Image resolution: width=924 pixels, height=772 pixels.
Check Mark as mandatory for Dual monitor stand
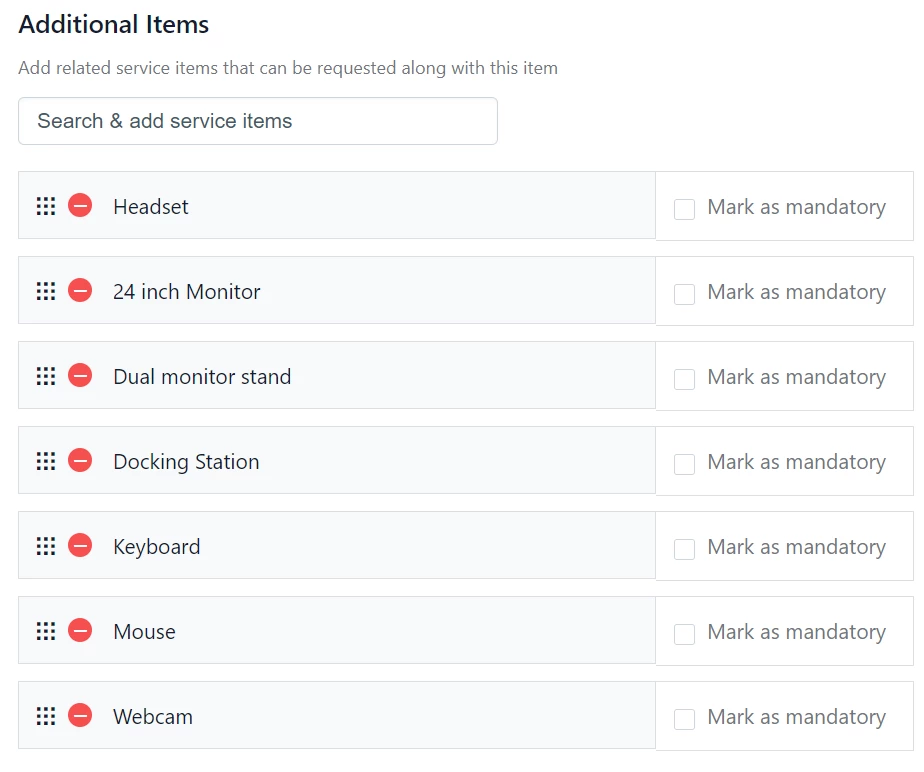click(684, 378)
